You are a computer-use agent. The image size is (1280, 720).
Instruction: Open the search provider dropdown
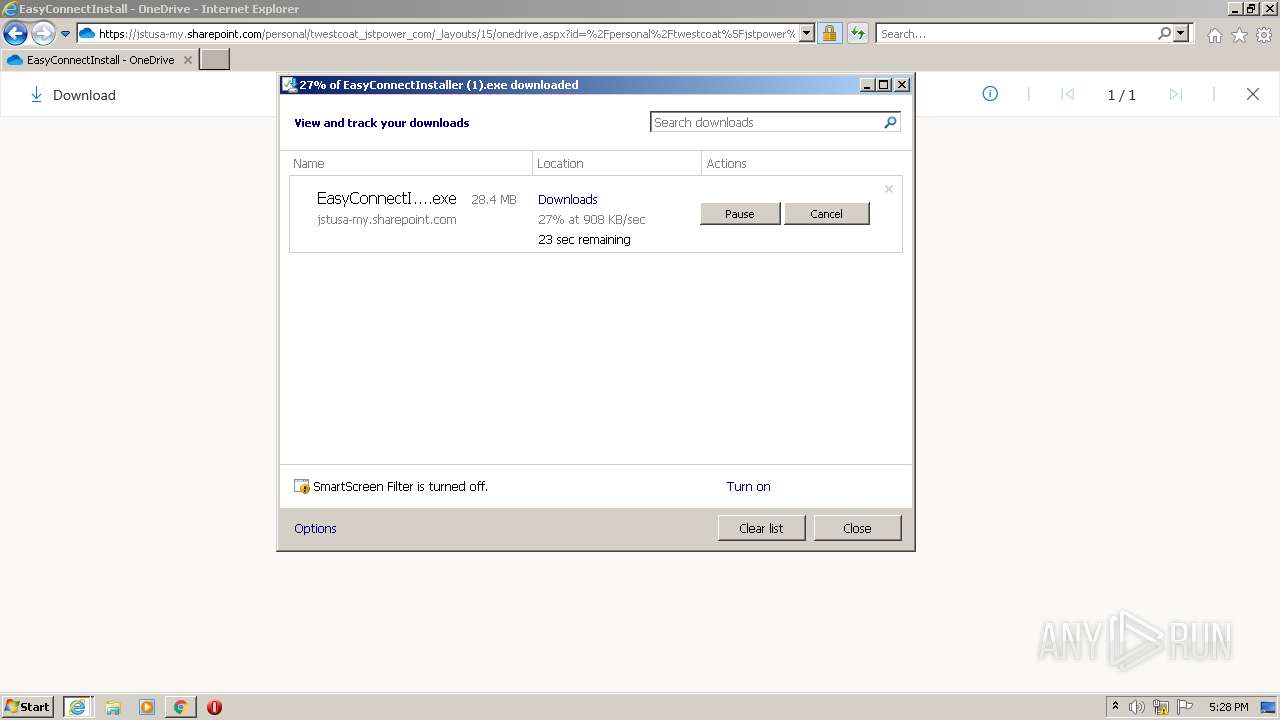(1181, 33)
